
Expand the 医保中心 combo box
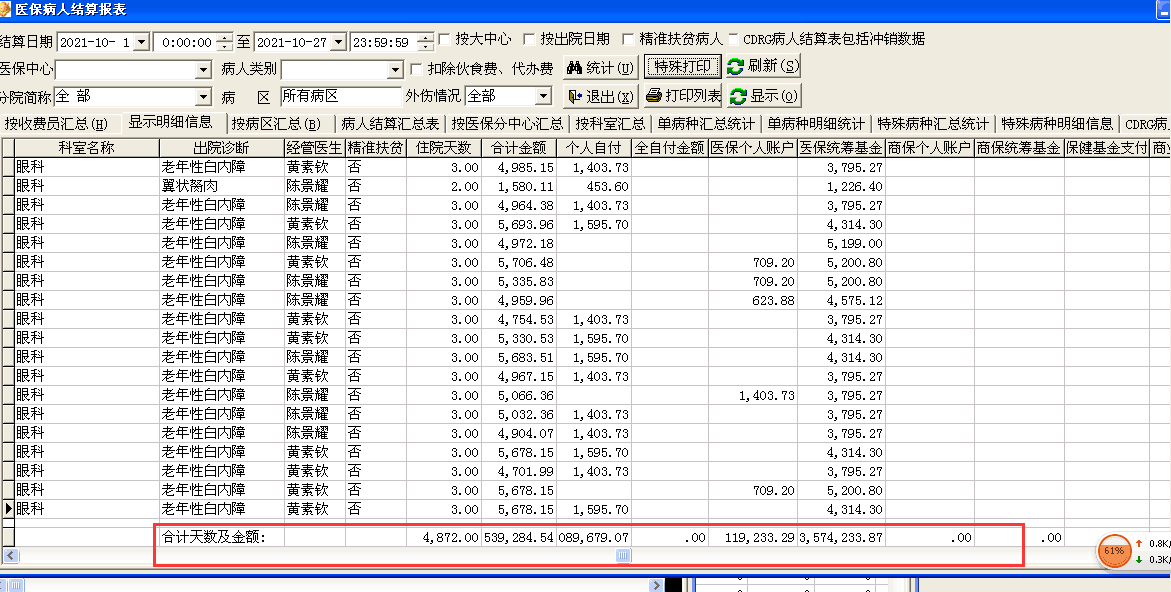point(203,70)
